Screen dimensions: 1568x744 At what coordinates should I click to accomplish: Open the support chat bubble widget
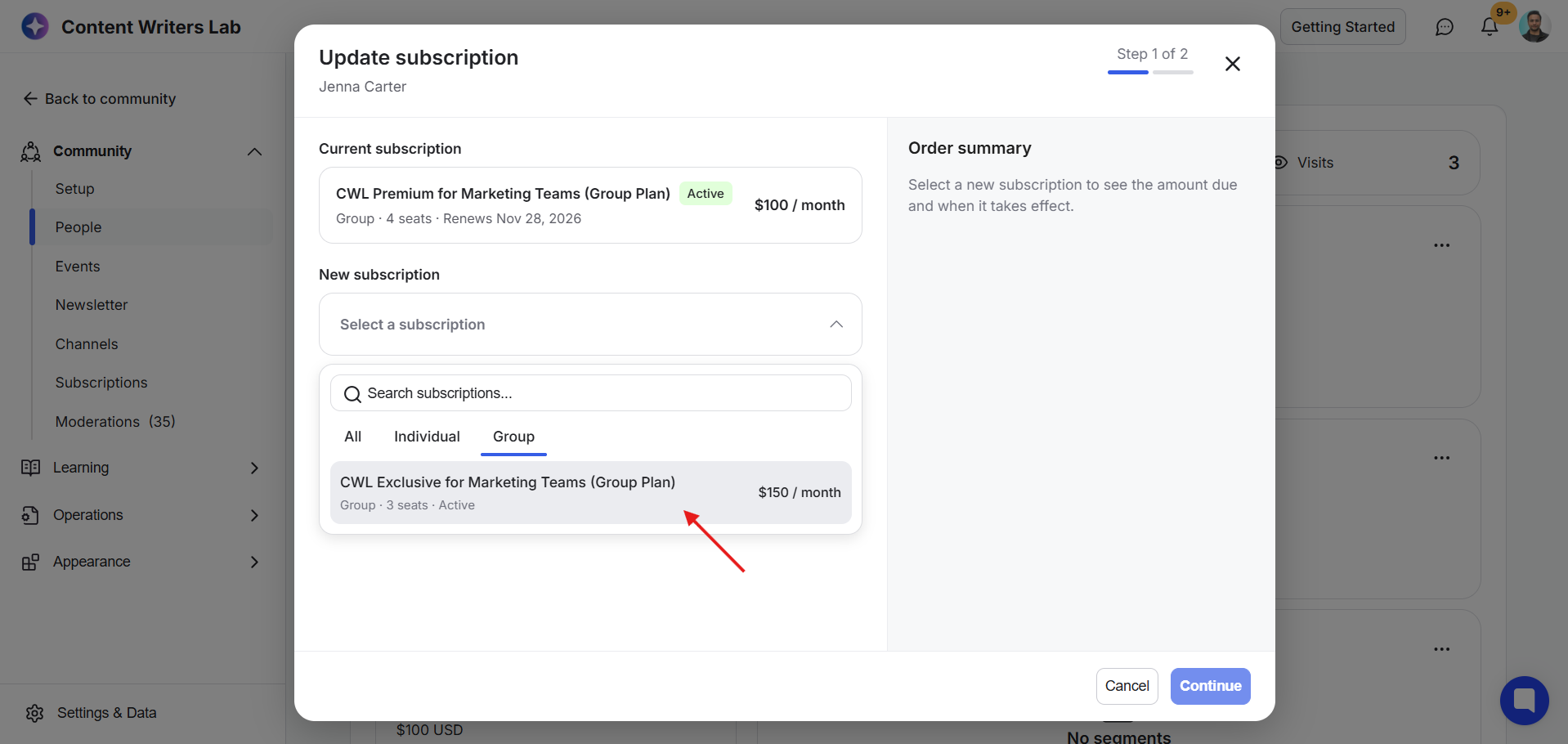[1525, 701]
